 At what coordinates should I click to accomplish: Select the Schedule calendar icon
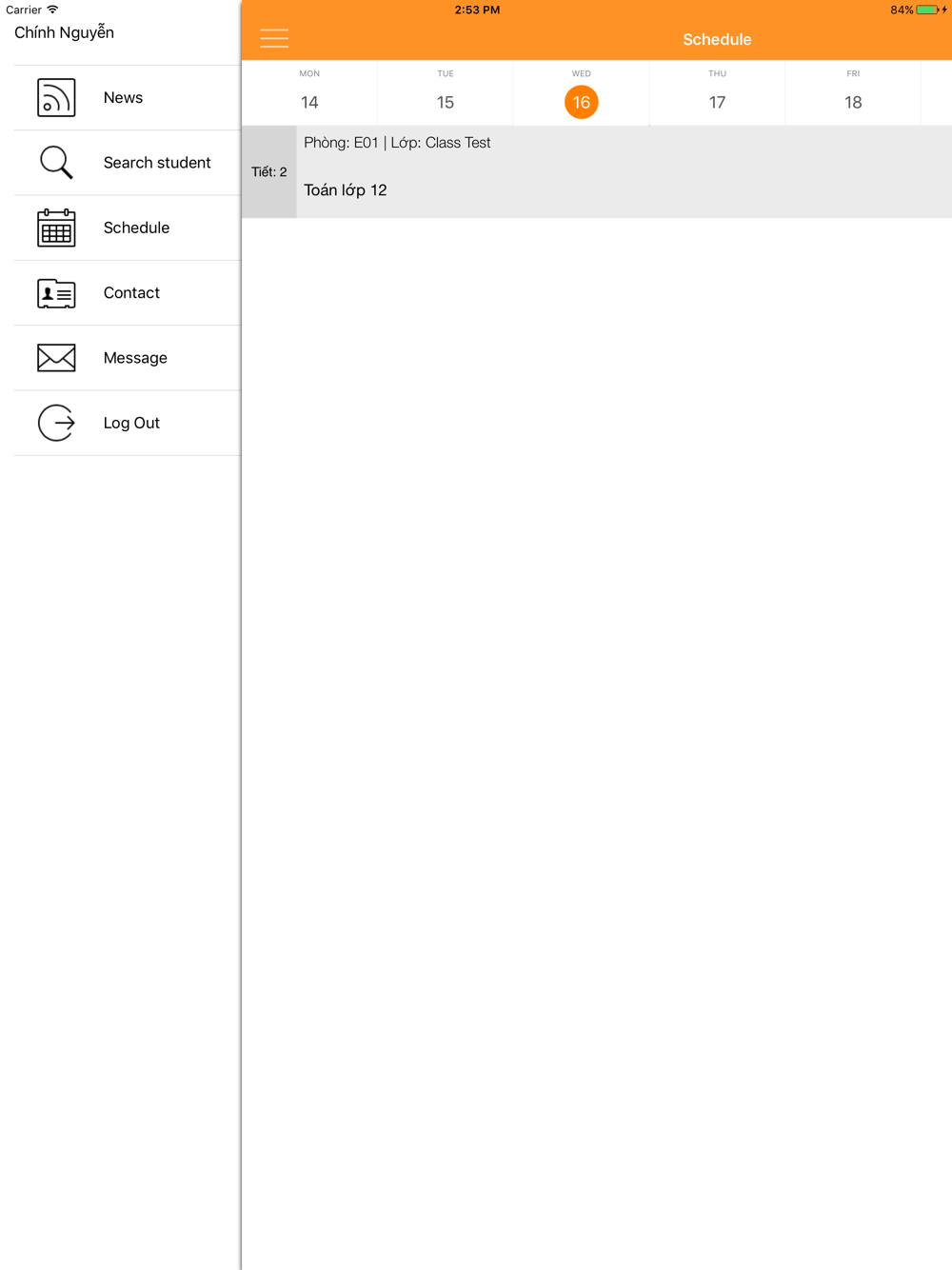[x=56, y=228]
